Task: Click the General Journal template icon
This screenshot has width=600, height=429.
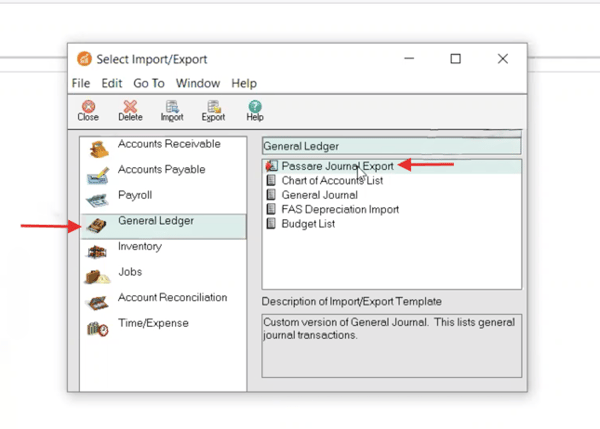Action: coord(271,195)
